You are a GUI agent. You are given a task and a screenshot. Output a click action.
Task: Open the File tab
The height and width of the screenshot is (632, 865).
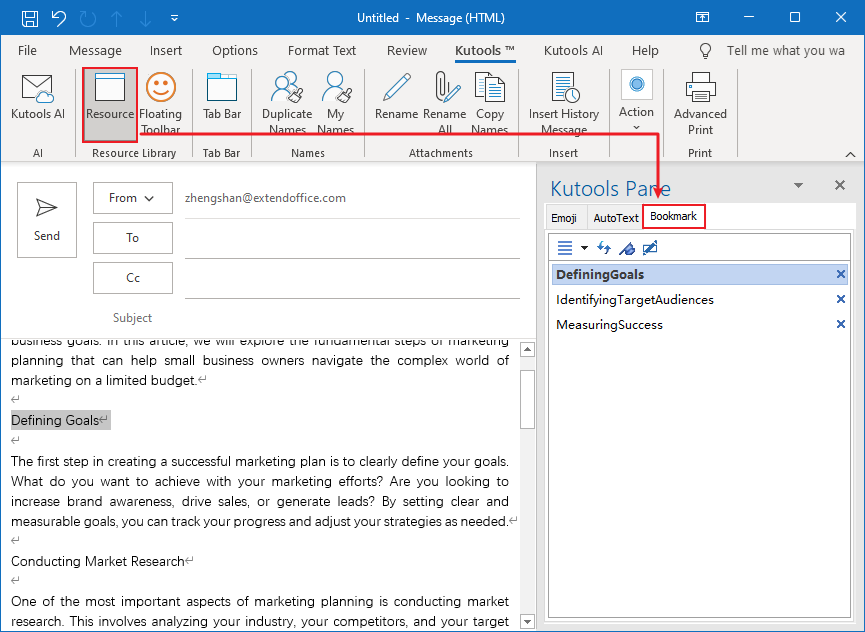pos(27,51)
